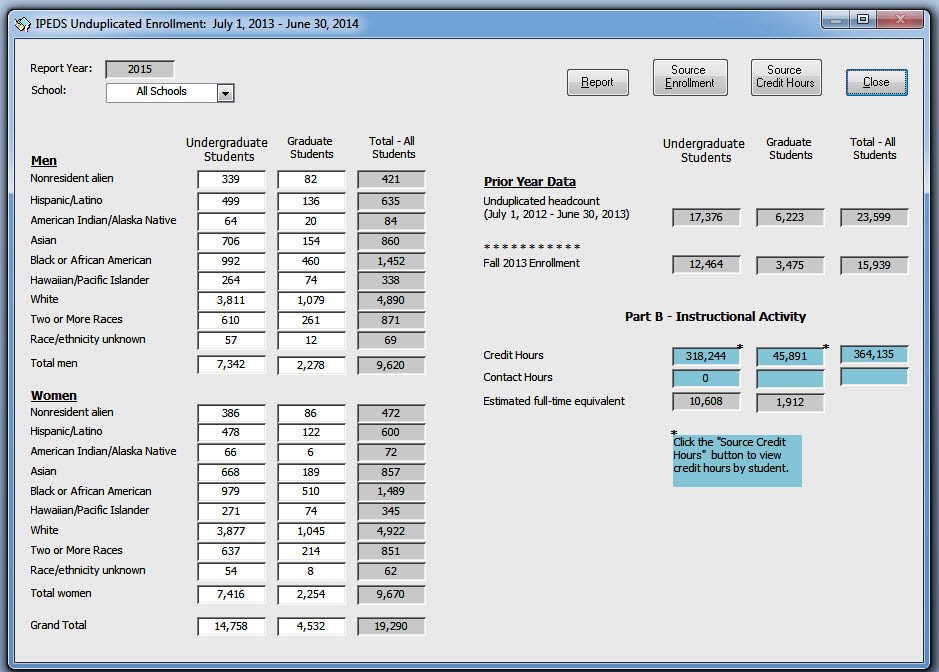Edit Men Hawaiian/Pacific Islander undergraduate field 264
The width and height of the screenshot is (939, 672).
click(231, 281)
